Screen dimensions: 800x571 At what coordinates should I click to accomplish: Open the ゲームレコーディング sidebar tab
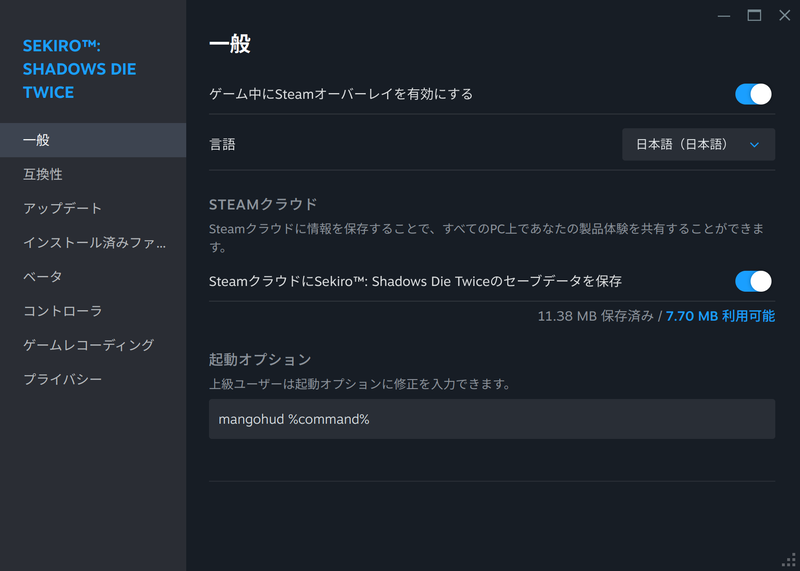pos(93,345)
